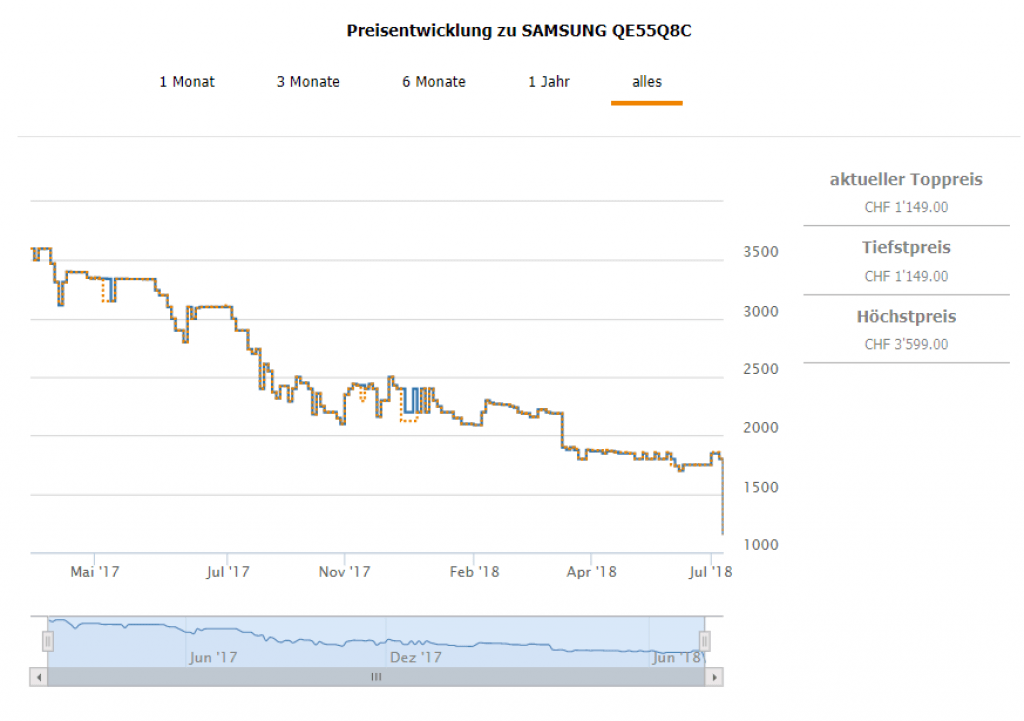1024x721 pixels.
Task: Click the Nov '17 x-axis label
Action: point(345,573)
